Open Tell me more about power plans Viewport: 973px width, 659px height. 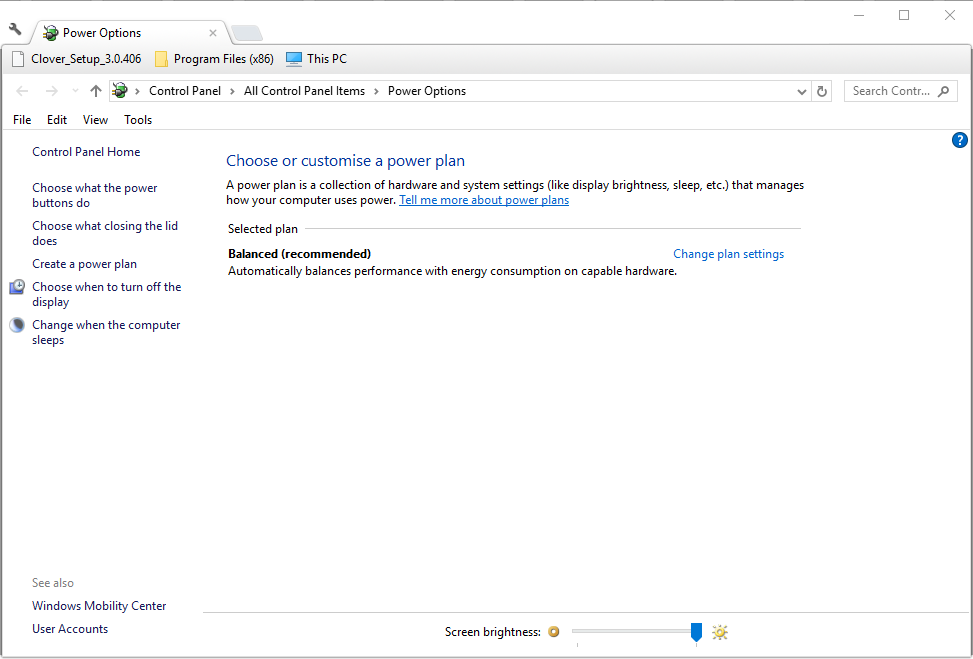[484, 200]
